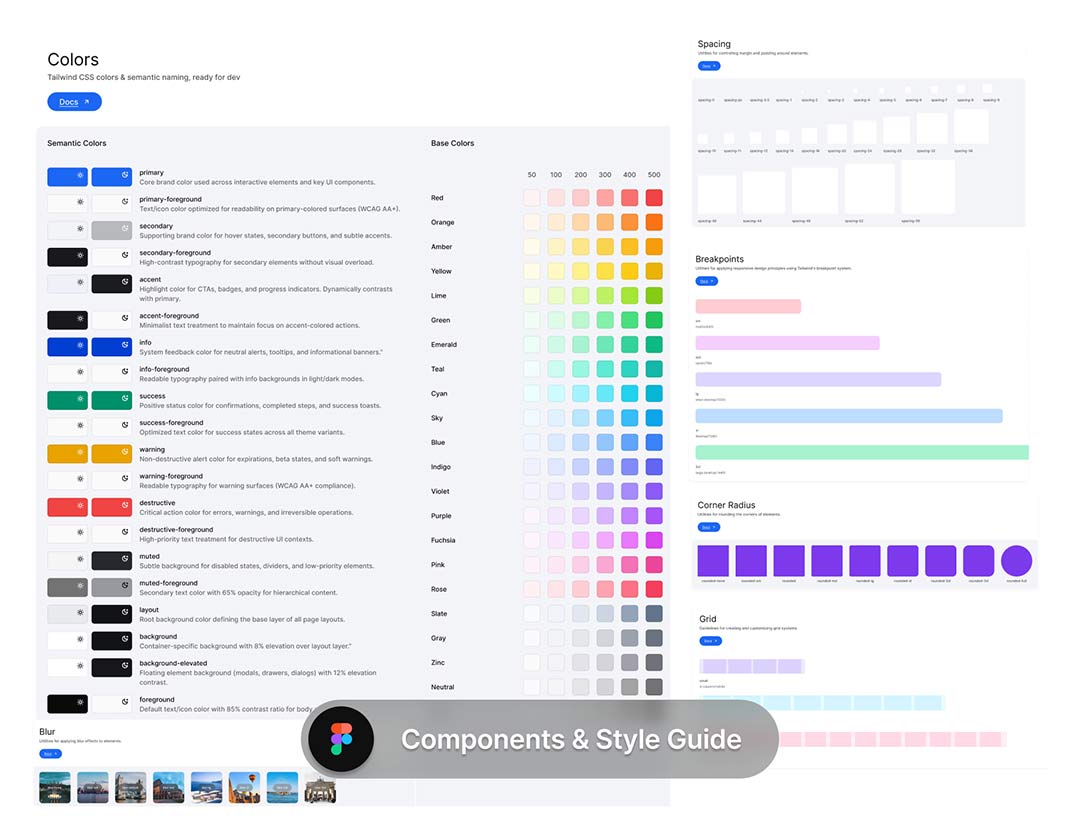The height and width of the screenshot is (816, 1080).
Task: Click the sun icon on destructive light swatch
Action: point(81,508)
